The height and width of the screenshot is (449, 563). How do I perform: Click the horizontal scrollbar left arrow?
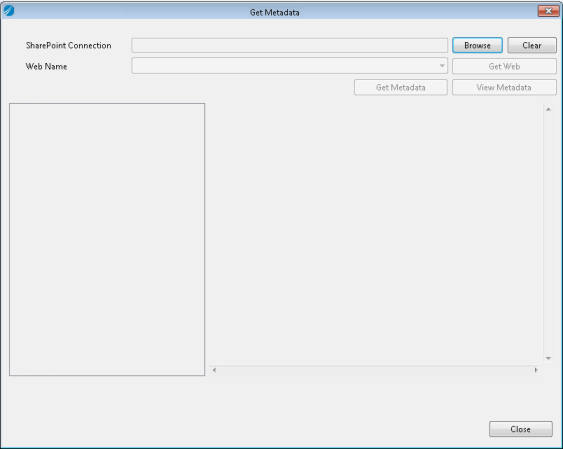pyautogui.click(x=214, y=370)
